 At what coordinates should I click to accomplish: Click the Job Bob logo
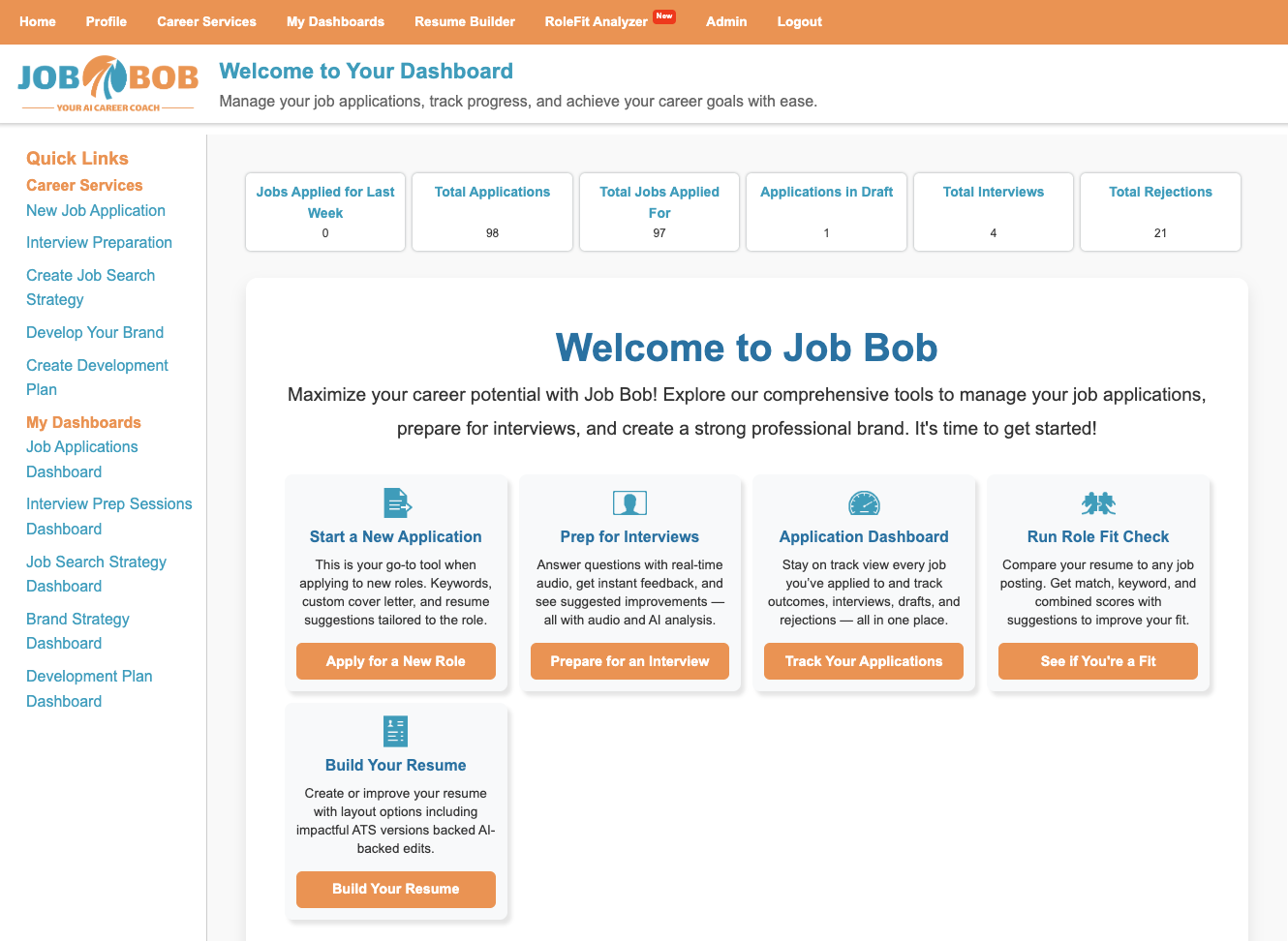point(107,82)
